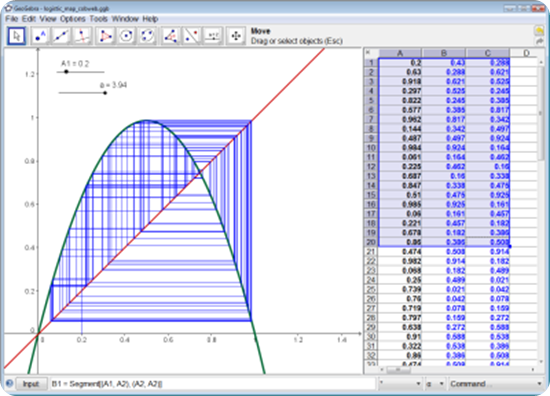Select spreadsheet column C header

click(x=488, y=53)
